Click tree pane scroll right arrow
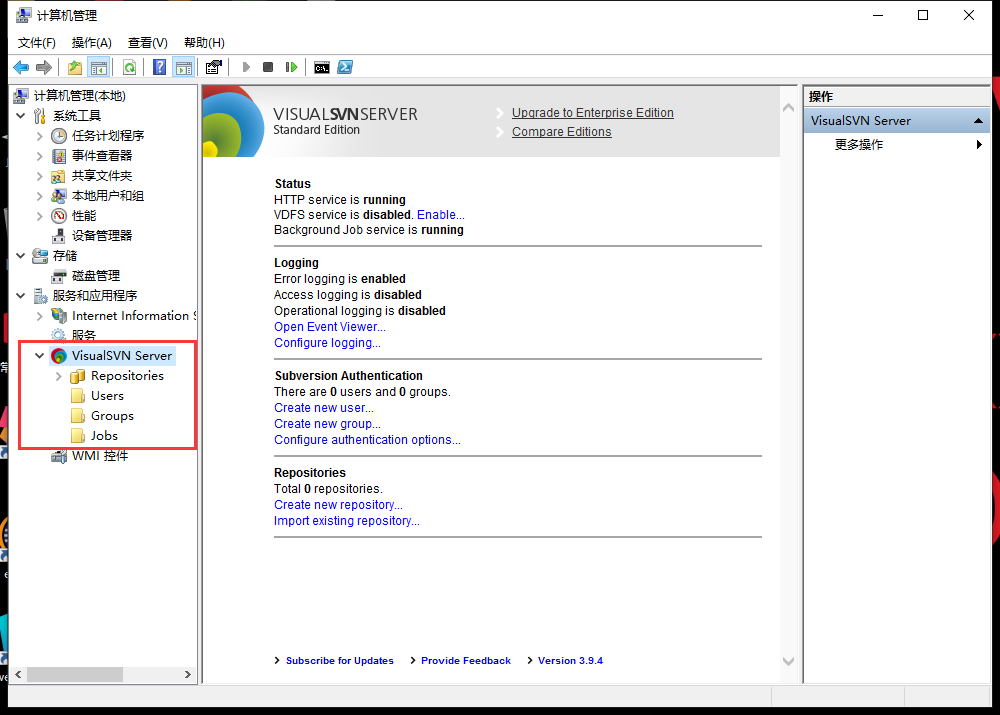The height and width of the screenshot is (715, 1000). [x=188, y=674]
